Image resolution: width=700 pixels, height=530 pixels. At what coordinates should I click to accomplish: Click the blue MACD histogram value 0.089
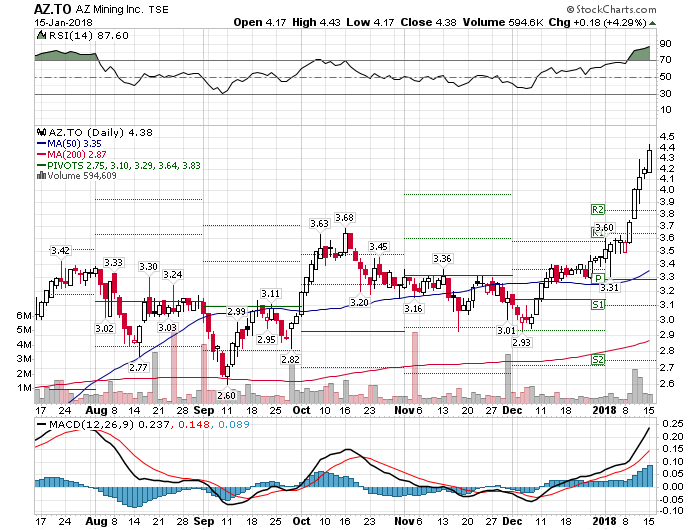click(x=234, y=424)
